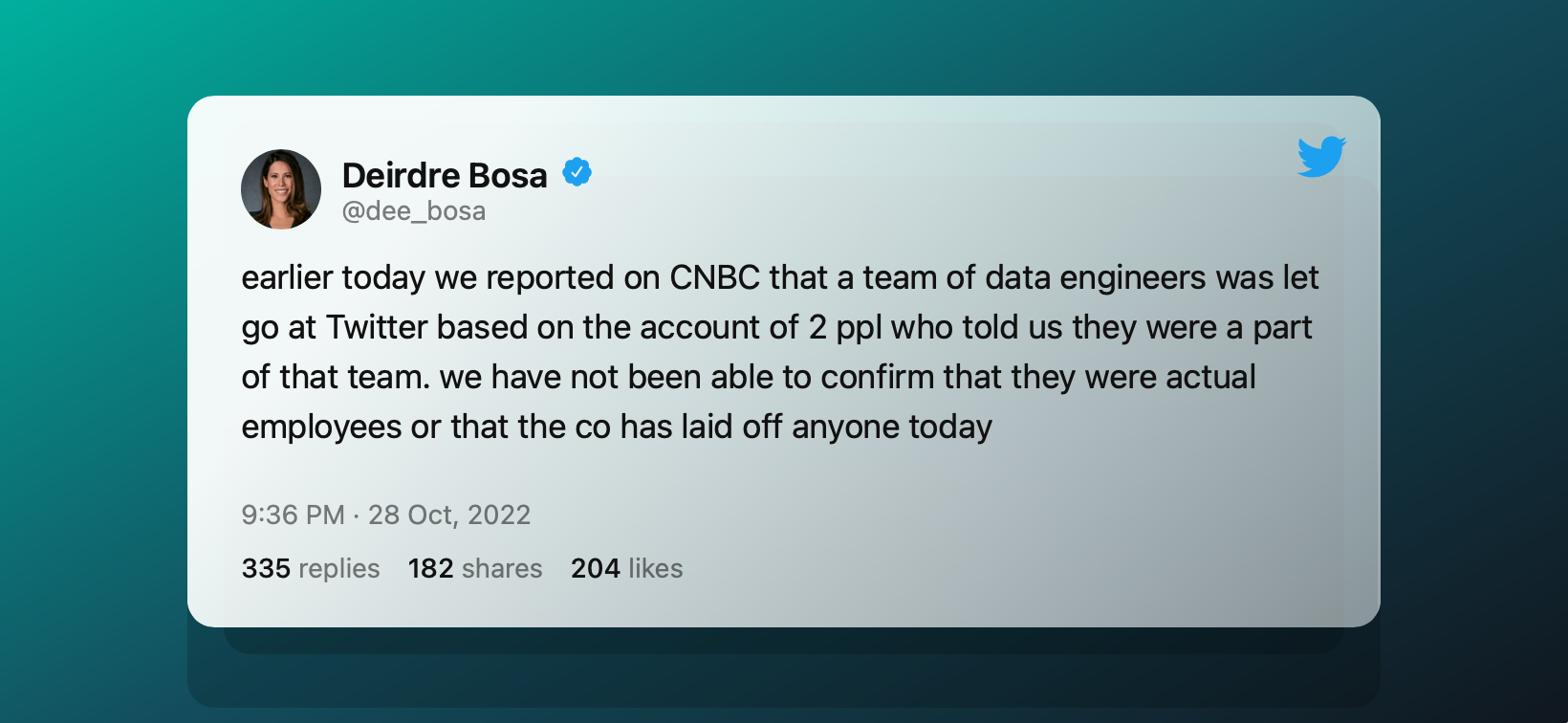Click the 9:36 PM timestamp
This screenshot has width=1568, height=723.
[293, 515]
